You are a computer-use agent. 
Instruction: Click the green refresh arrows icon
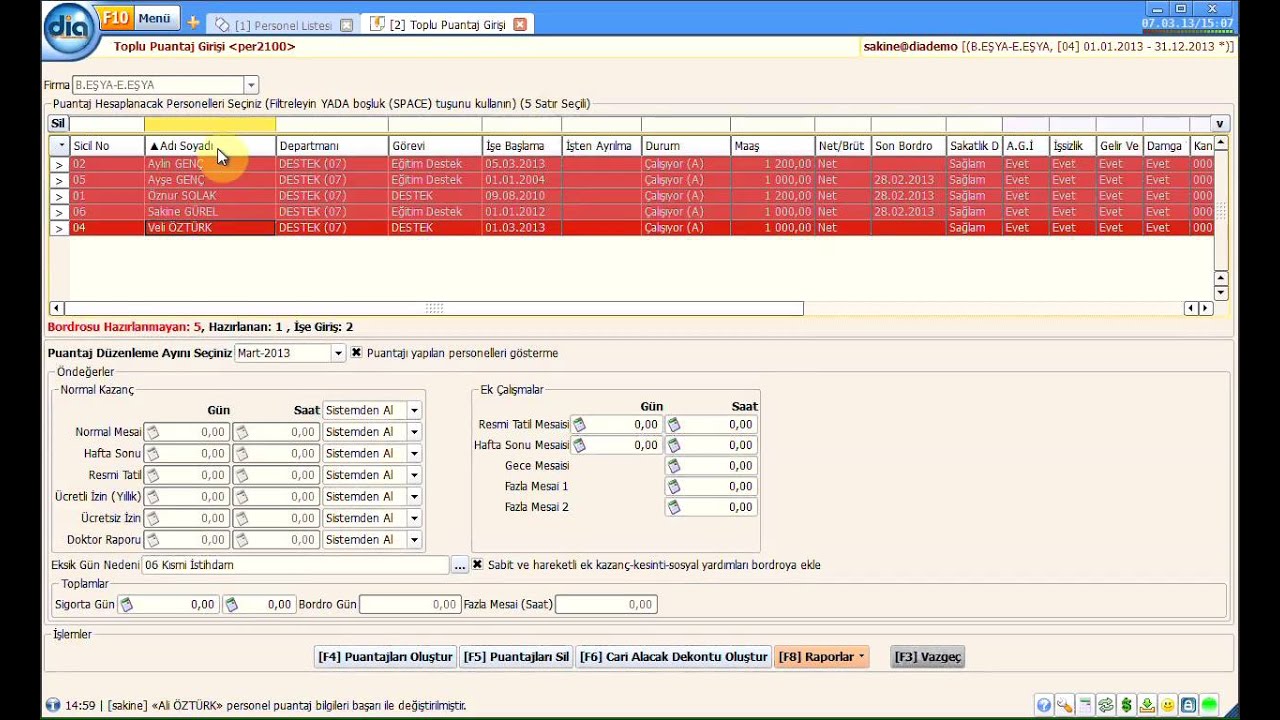pos(1106,705)
